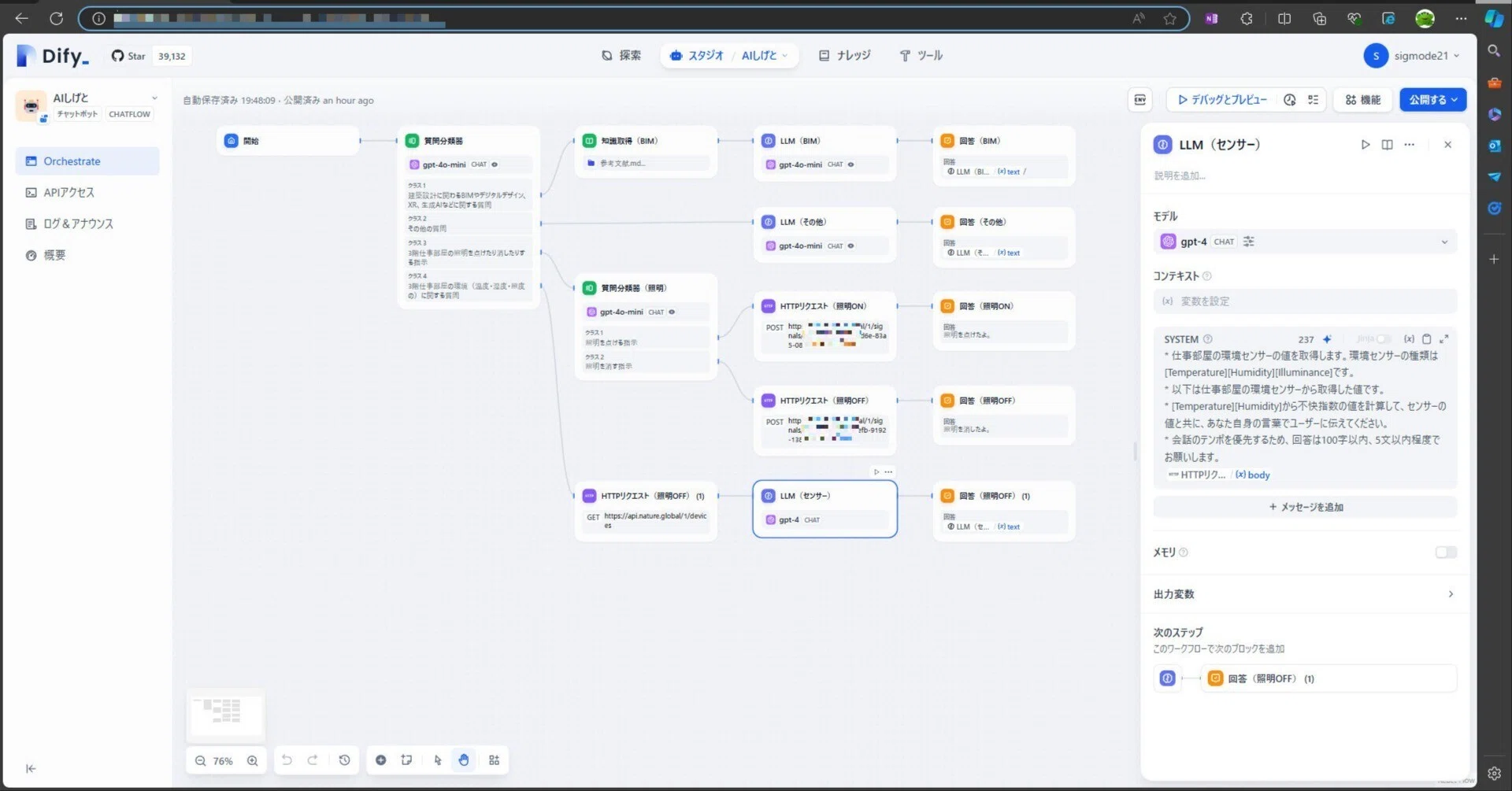Open more options in LLM panel header

(x=1409, y=144)
